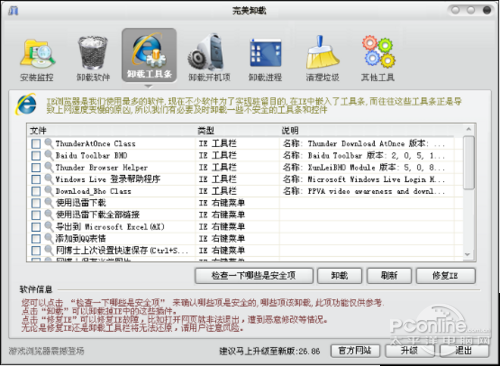This screenshot has height=366, width=500.
Task: Check the ThunderAtOnce Class checkbox
Action: (x=36, y=144)
